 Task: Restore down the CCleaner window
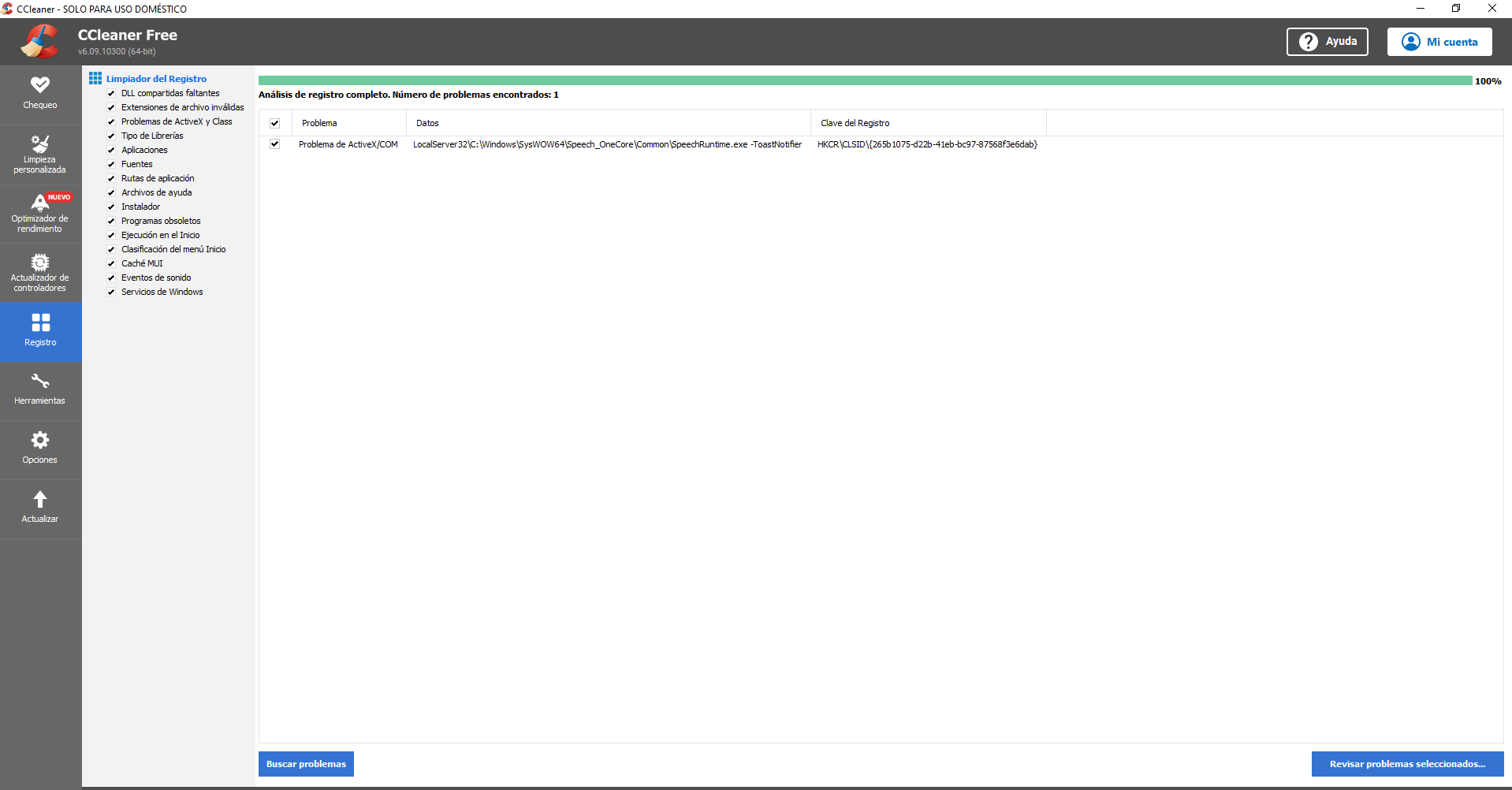click(1456, 9)
